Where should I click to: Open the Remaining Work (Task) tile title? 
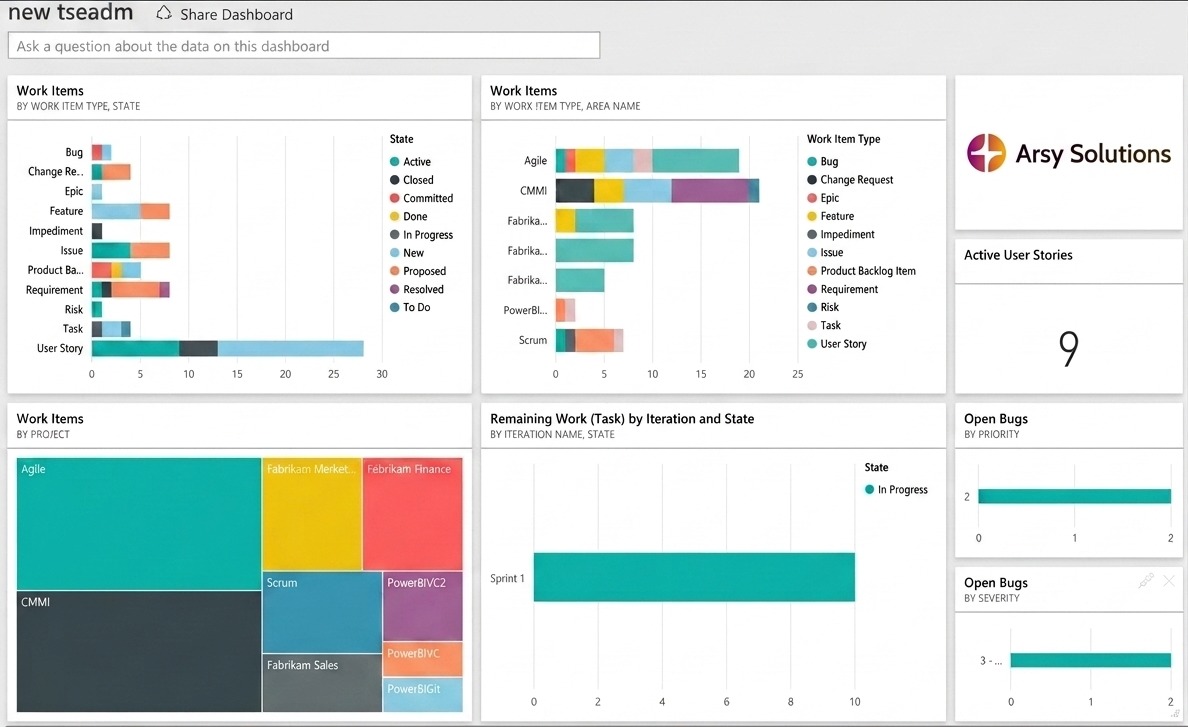pyautogui.click(x=622, y=419)
